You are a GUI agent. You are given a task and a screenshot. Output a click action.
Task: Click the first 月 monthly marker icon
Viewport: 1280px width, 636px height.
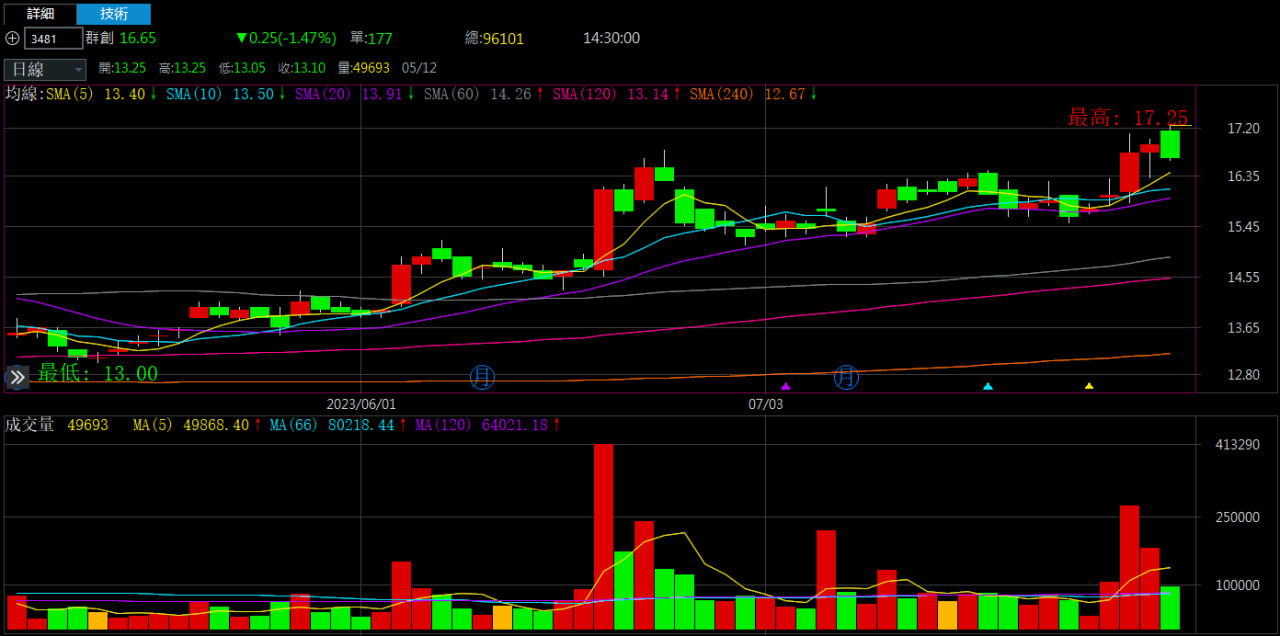(x=483, y=377)
